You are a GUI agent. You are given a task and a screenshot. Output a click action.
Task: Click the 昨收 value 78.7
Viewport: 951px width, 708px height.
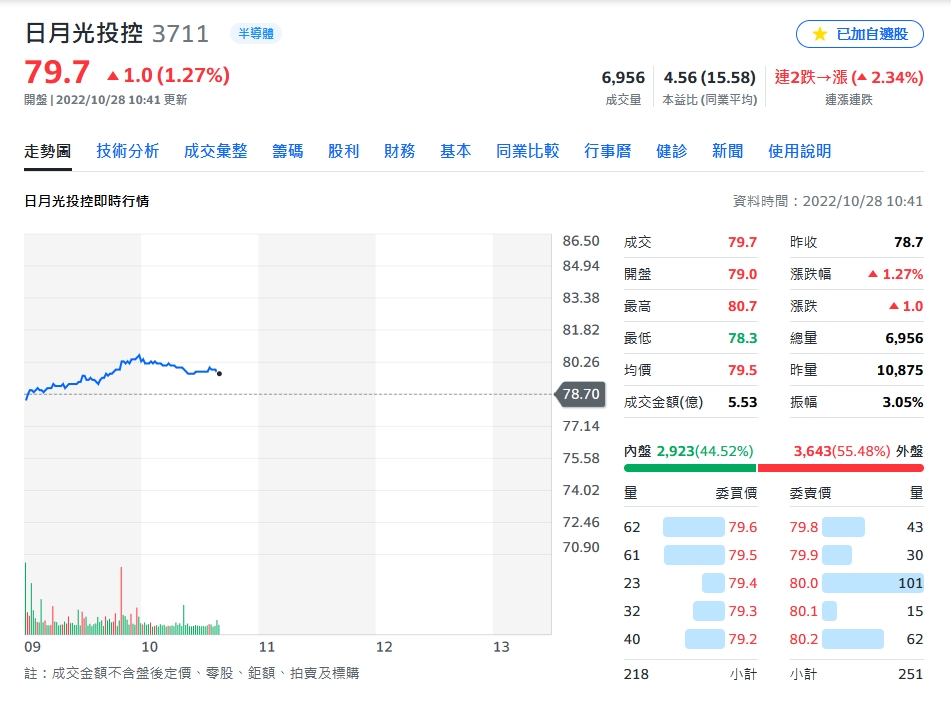[909, 242]
